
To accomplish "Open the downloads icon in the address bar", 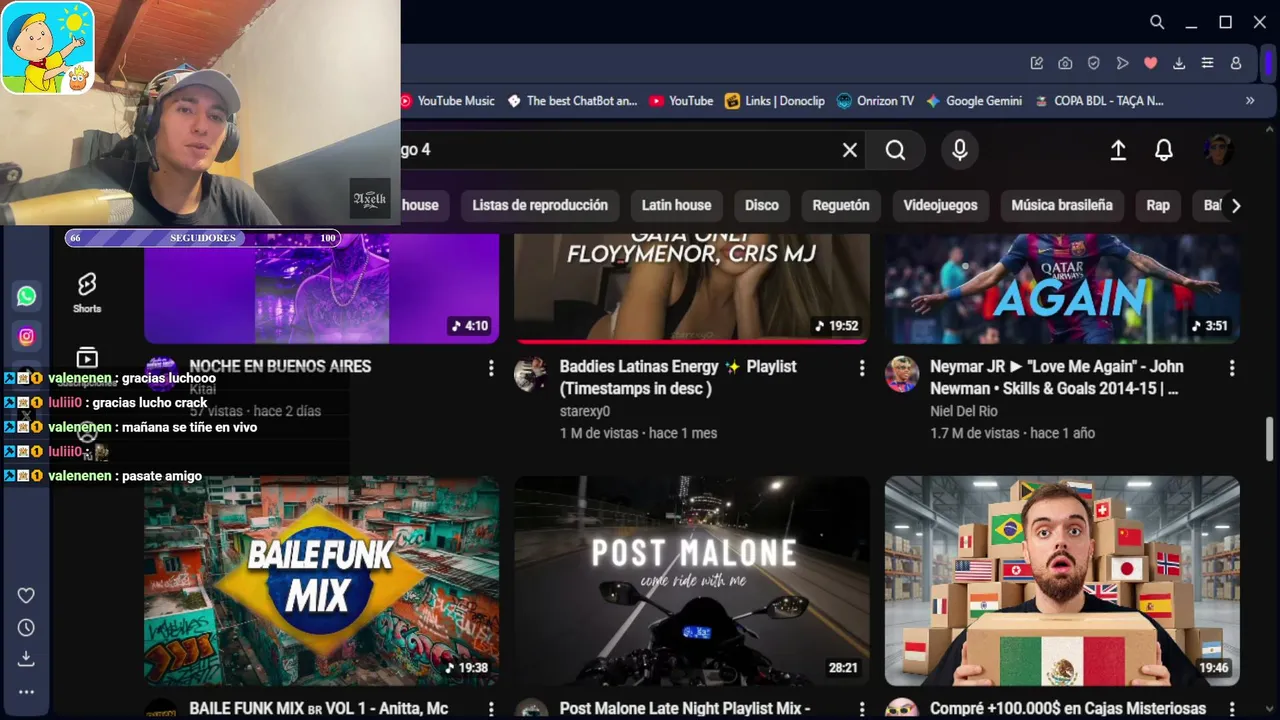I will 1179,63.
